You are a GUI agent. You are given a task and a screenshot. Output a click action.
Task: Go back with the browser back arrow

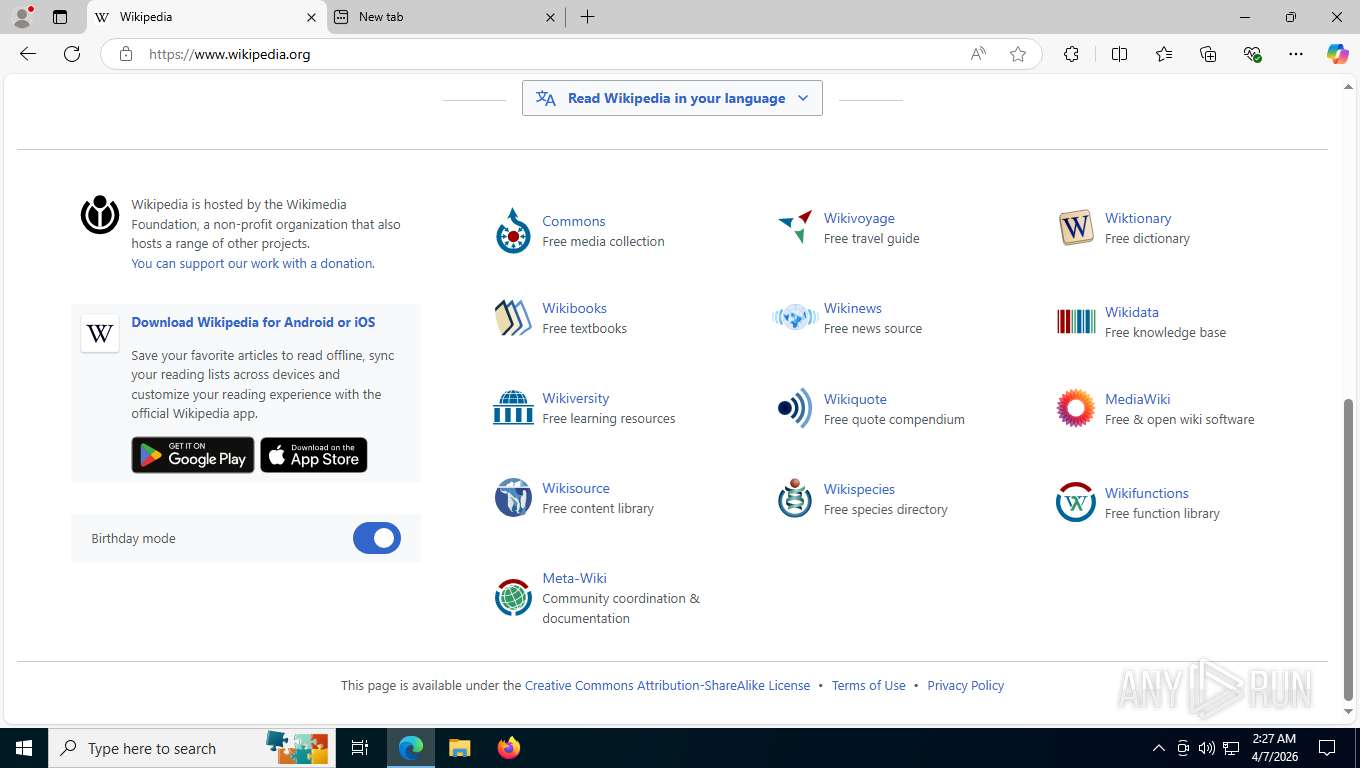click(28, 54)
